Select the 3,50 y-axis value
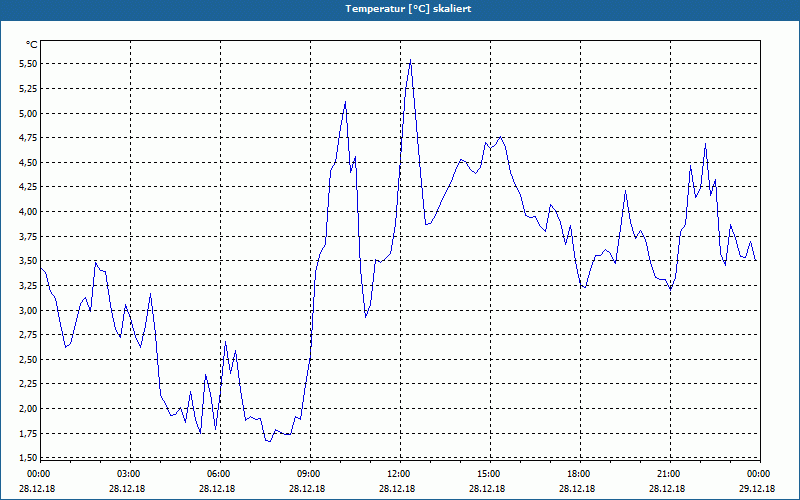Viewport: 800px width, 500px height. click(x=28, y=261)
